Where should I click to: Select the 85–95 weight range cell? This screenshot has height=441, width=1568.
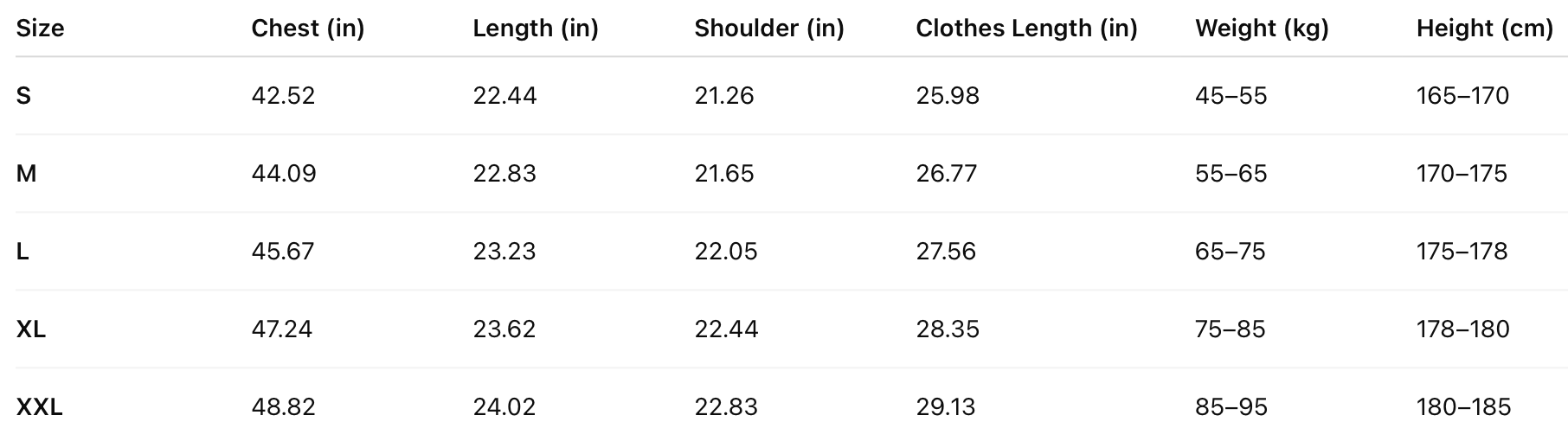click(x=1231, y=406)
